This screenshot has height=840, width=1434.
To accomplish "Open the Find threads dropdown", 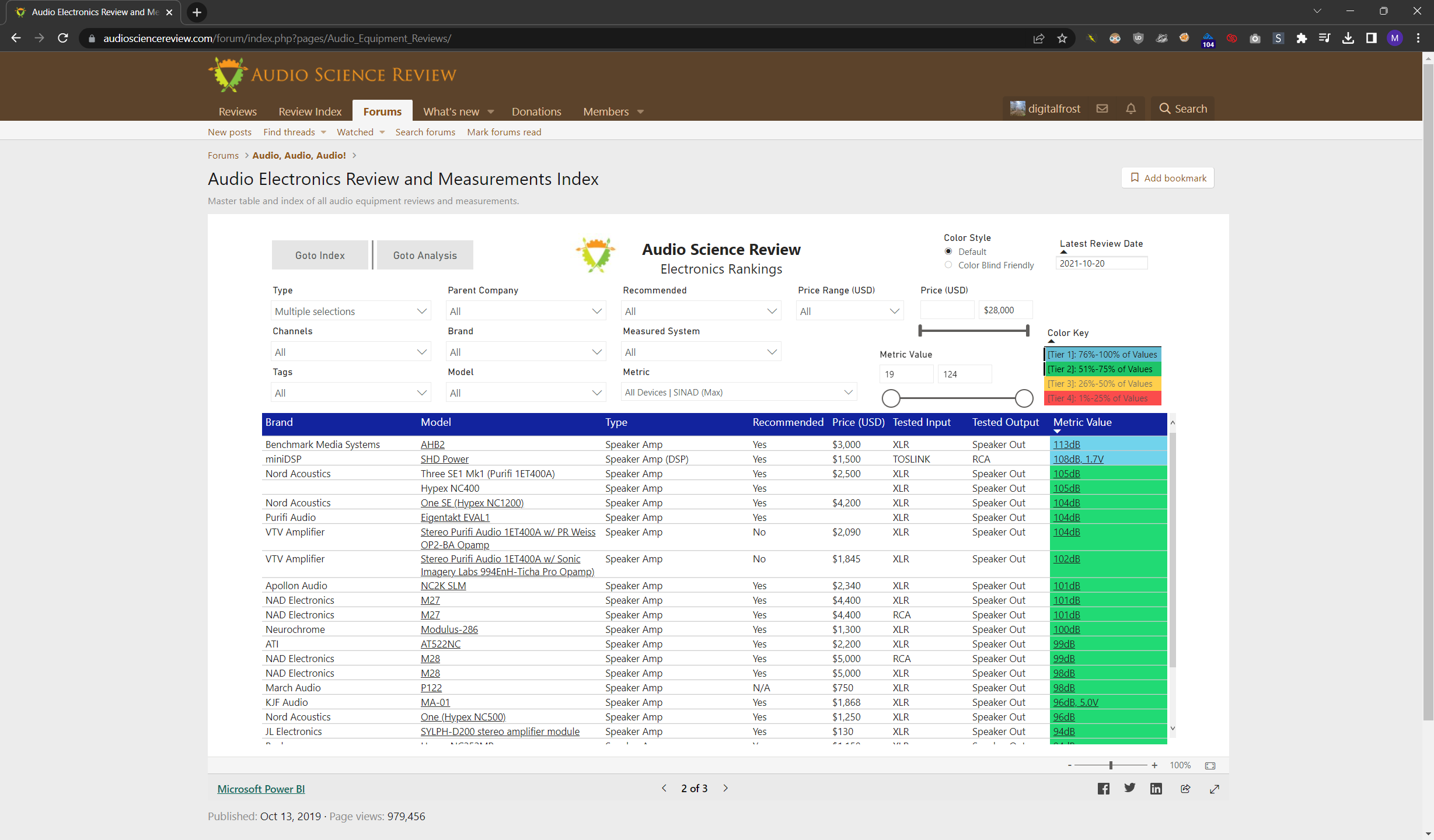I will click(295, 132).
